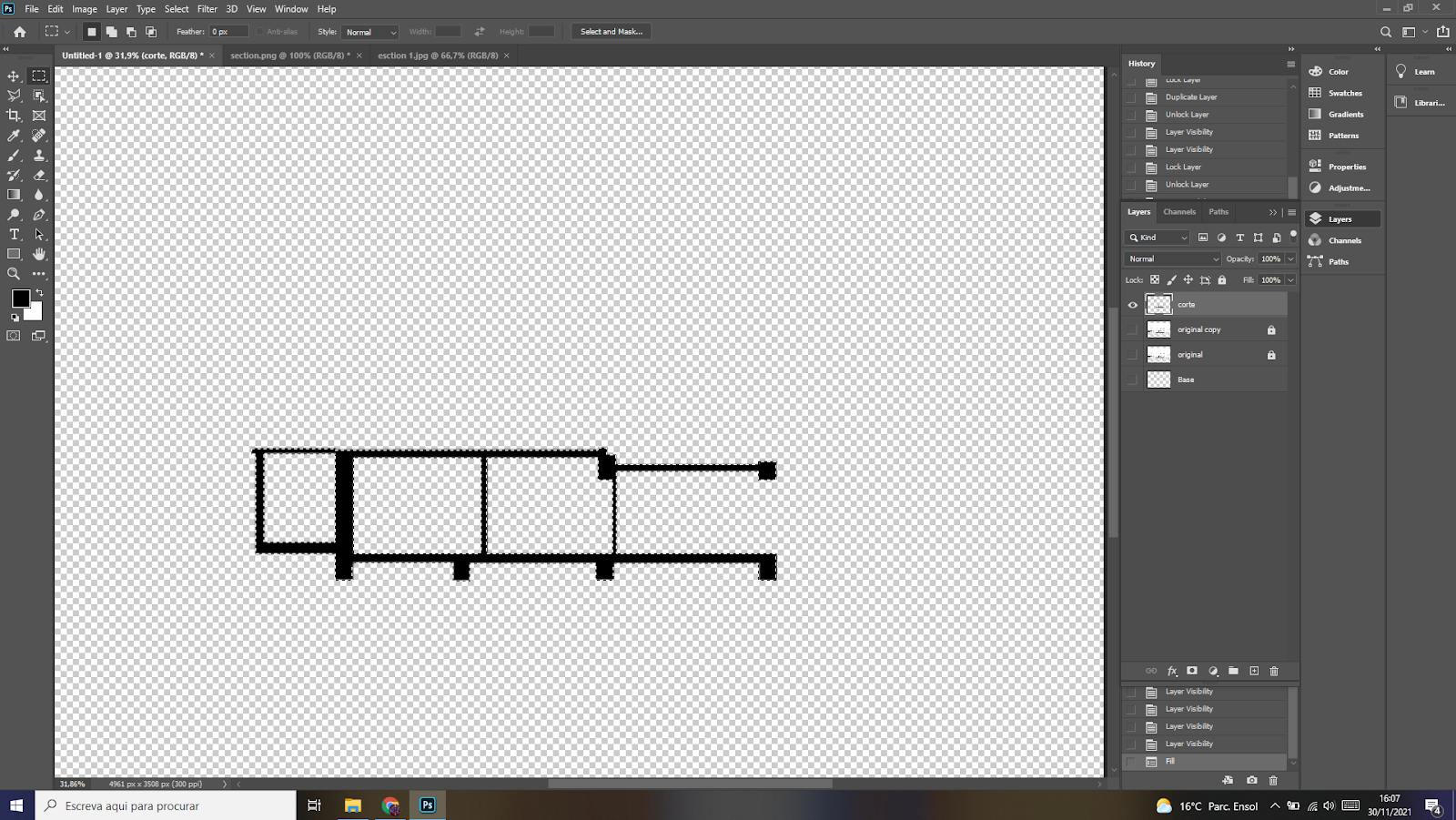Show the original copy layer
1456x820 pixels.
(x=1133, y=329)
